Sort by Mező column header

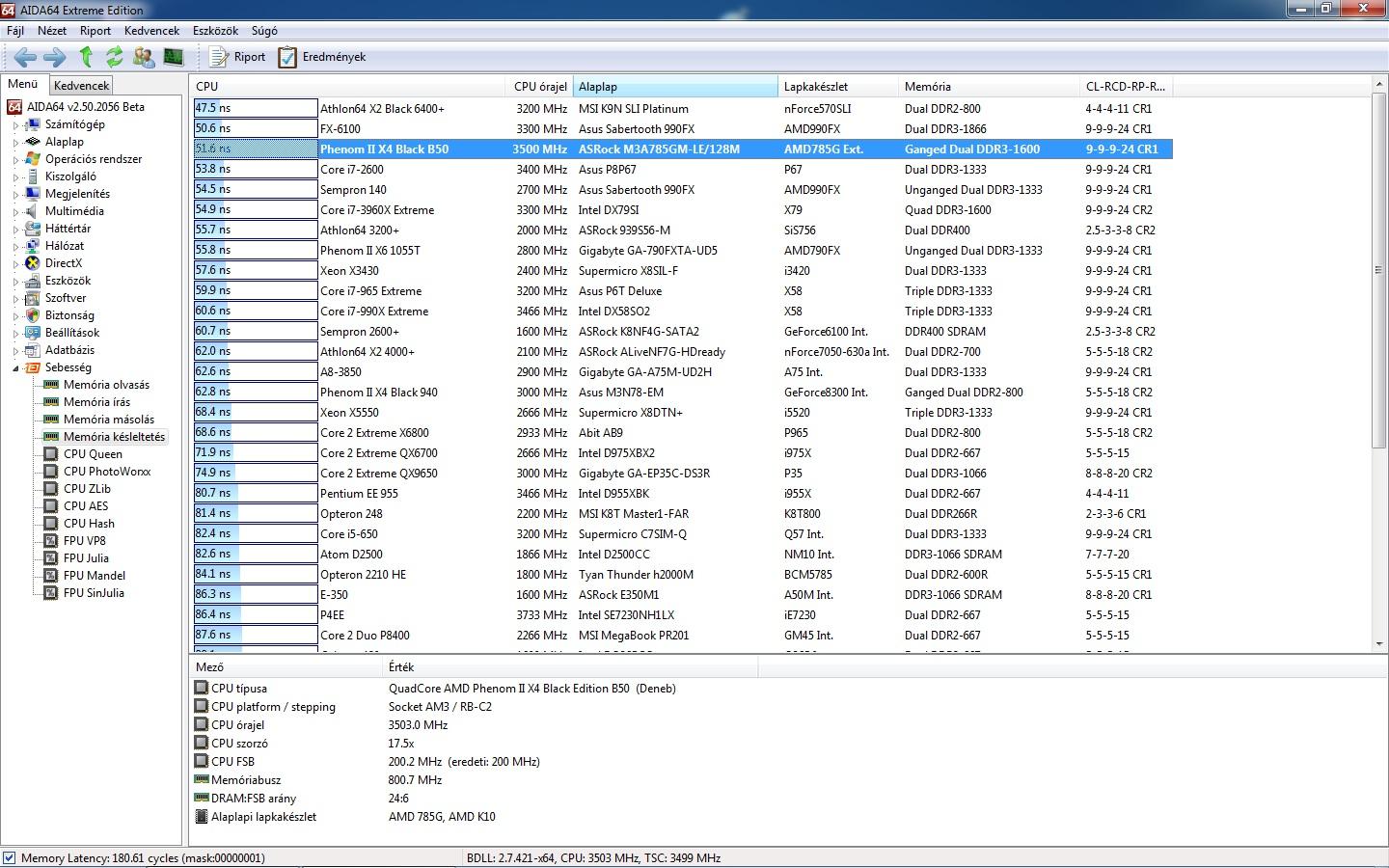[286, 667]
